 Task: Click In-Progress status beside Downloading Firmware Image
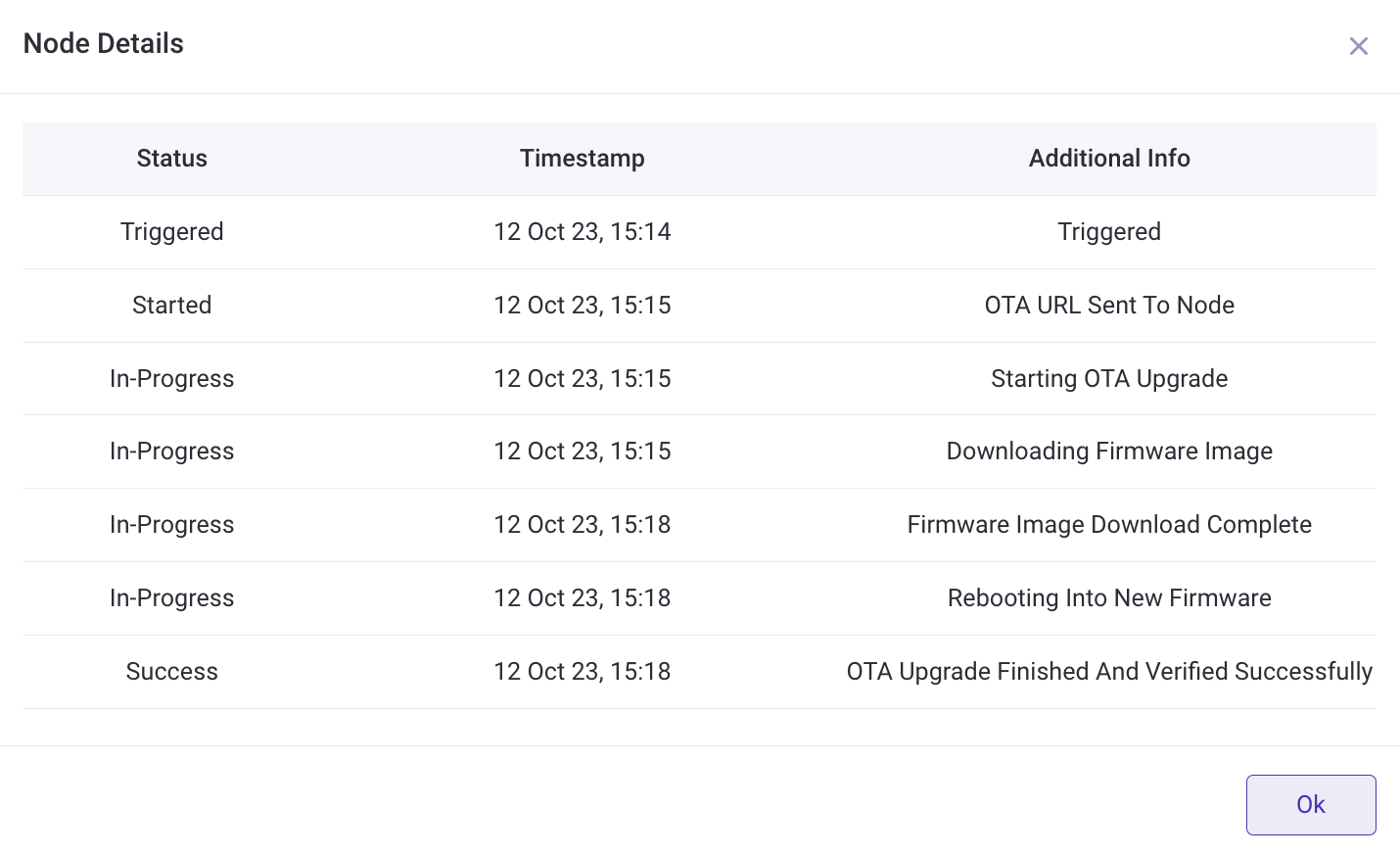(172, 451)
